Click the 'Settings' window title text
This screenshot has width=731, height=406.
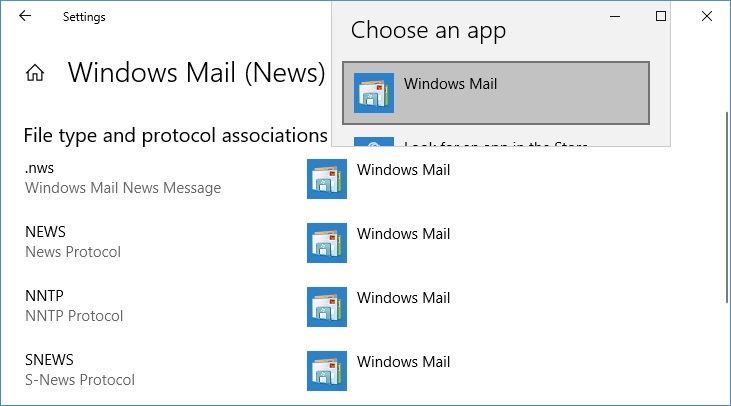coord(84,17)
